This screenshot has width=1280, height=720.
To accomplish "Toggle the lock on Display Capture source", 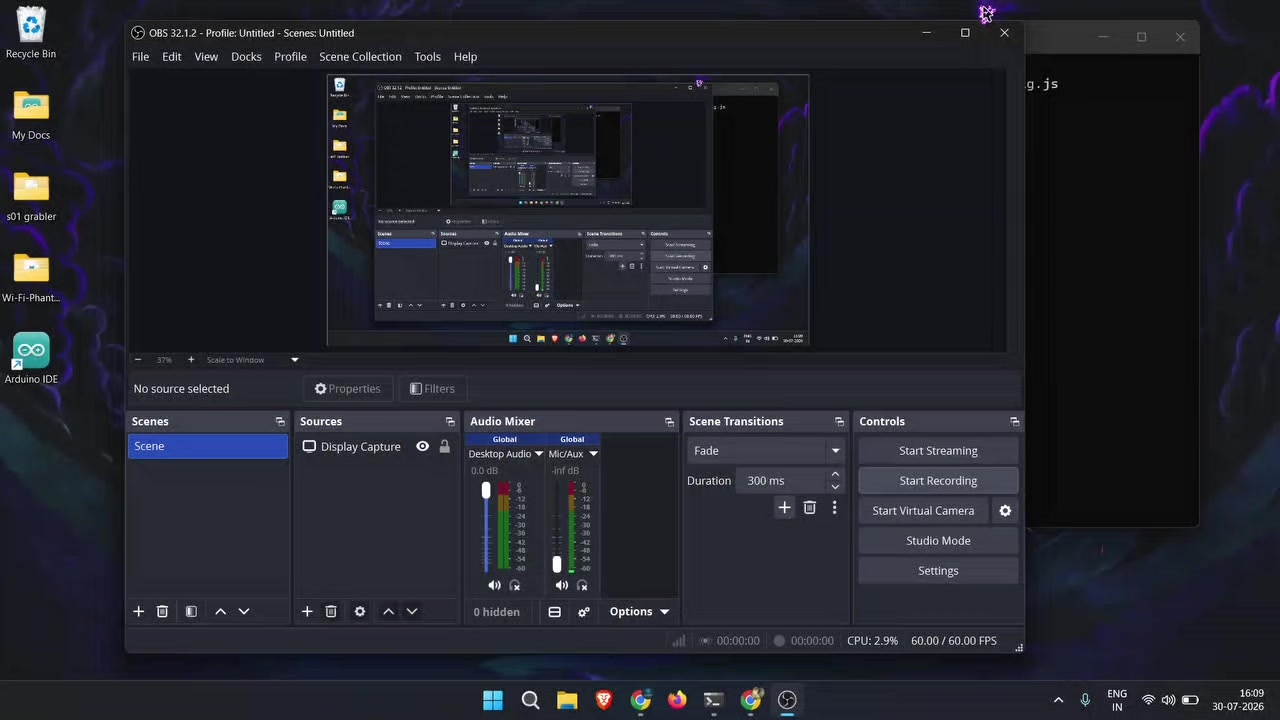I will (445, 447).
